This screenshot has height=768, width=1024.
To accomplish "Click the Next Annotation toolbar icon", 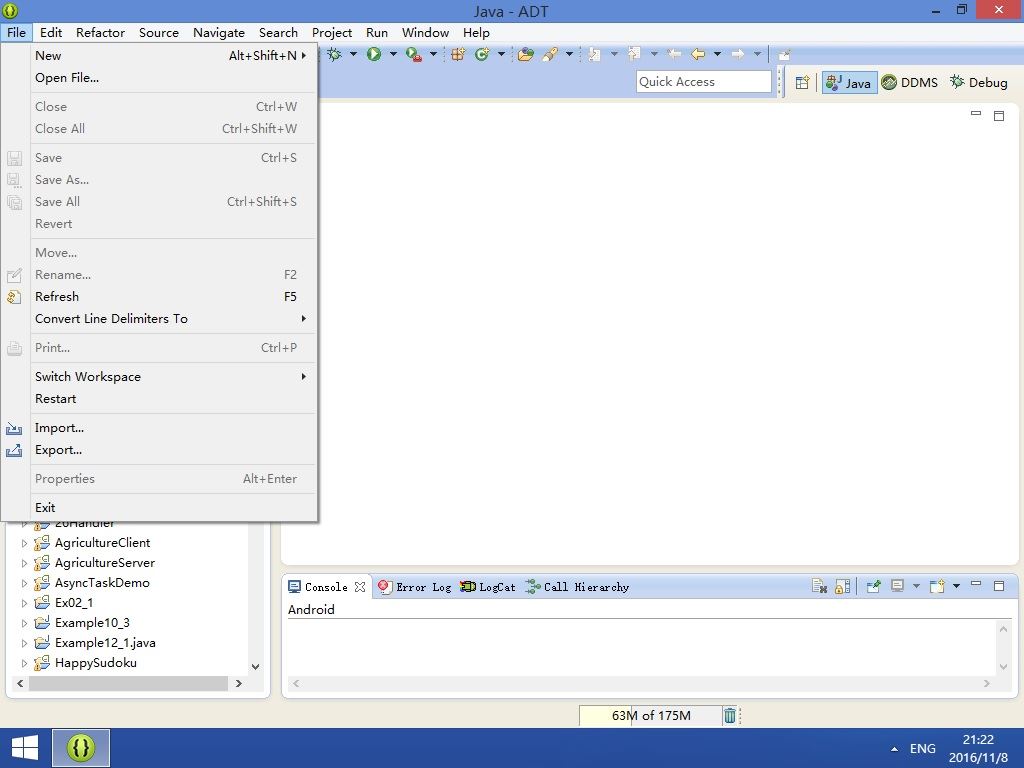I will click(594, 54).
